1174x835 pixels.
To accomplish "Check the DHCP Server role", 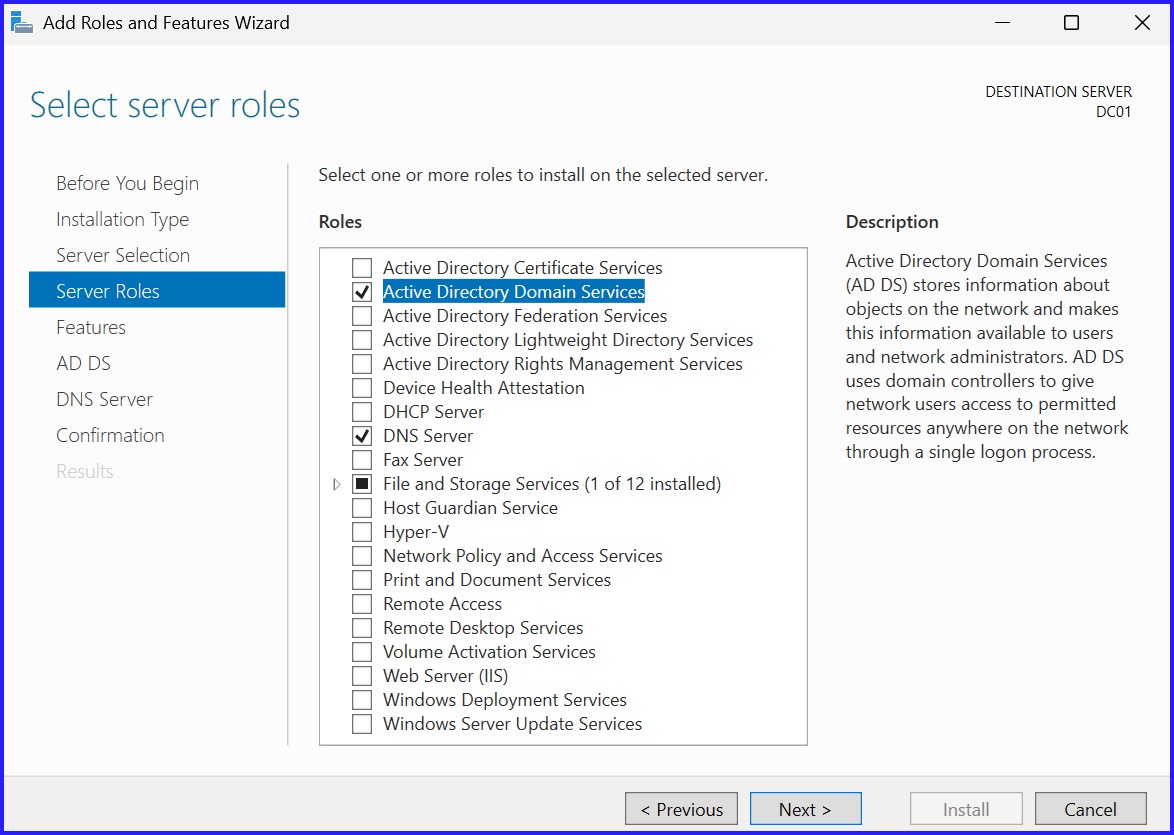I will 363,411.
